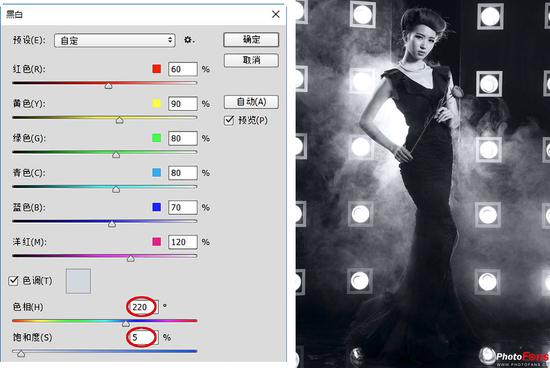Select the 色相(H) hue value field

(143, 307)
